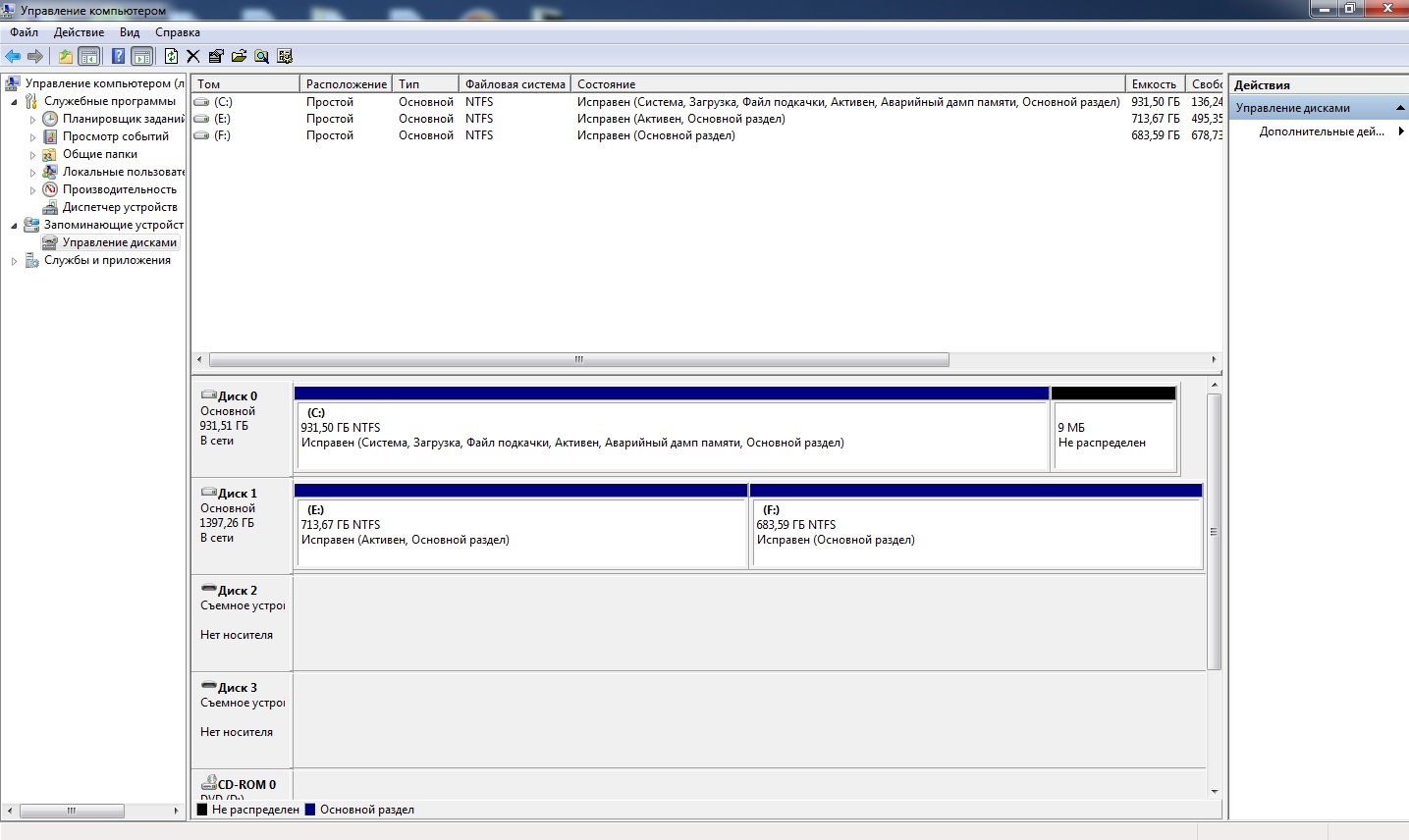Image resolution: width=1409 pixels, height=840 pixels.
Task: Open Просмотр событий in the tree
Action: [x=116, y=136]
